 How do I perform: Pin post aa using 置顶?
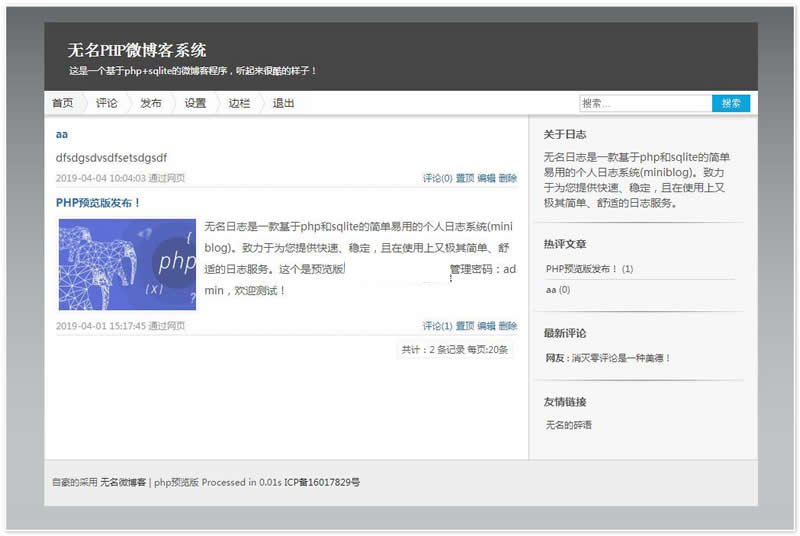coord(465,178)
